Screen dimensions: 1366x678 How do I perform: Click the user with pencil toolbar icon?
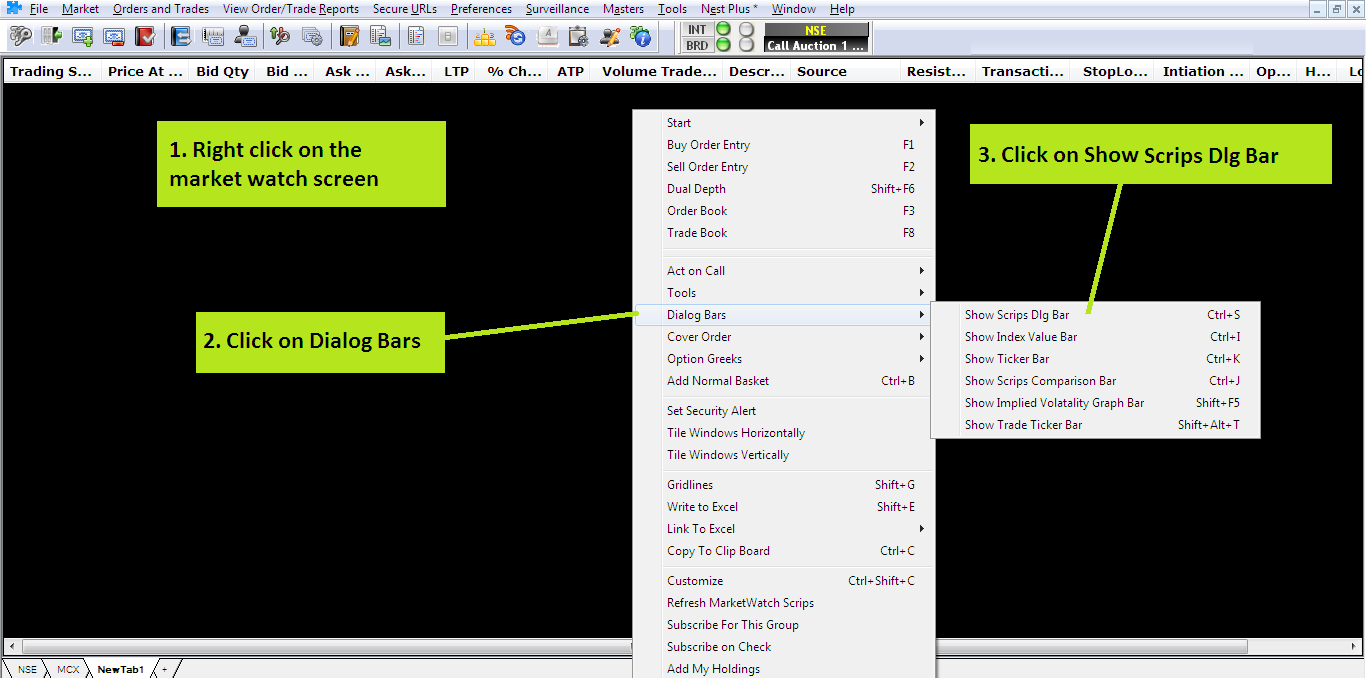609,37
